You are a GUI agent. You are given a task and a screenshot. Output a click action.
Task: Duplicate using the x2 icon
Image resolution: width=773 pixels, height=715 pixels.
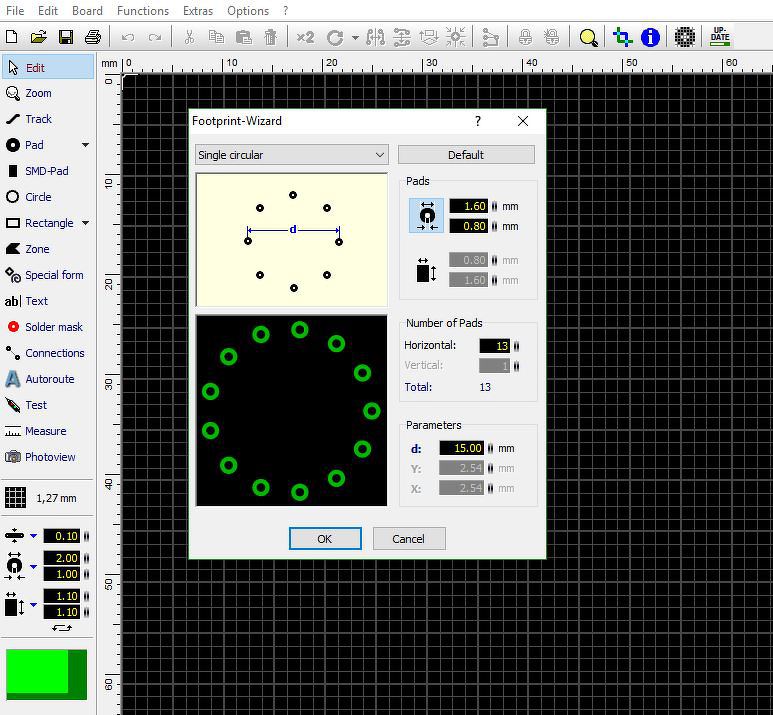pos(305,37)
